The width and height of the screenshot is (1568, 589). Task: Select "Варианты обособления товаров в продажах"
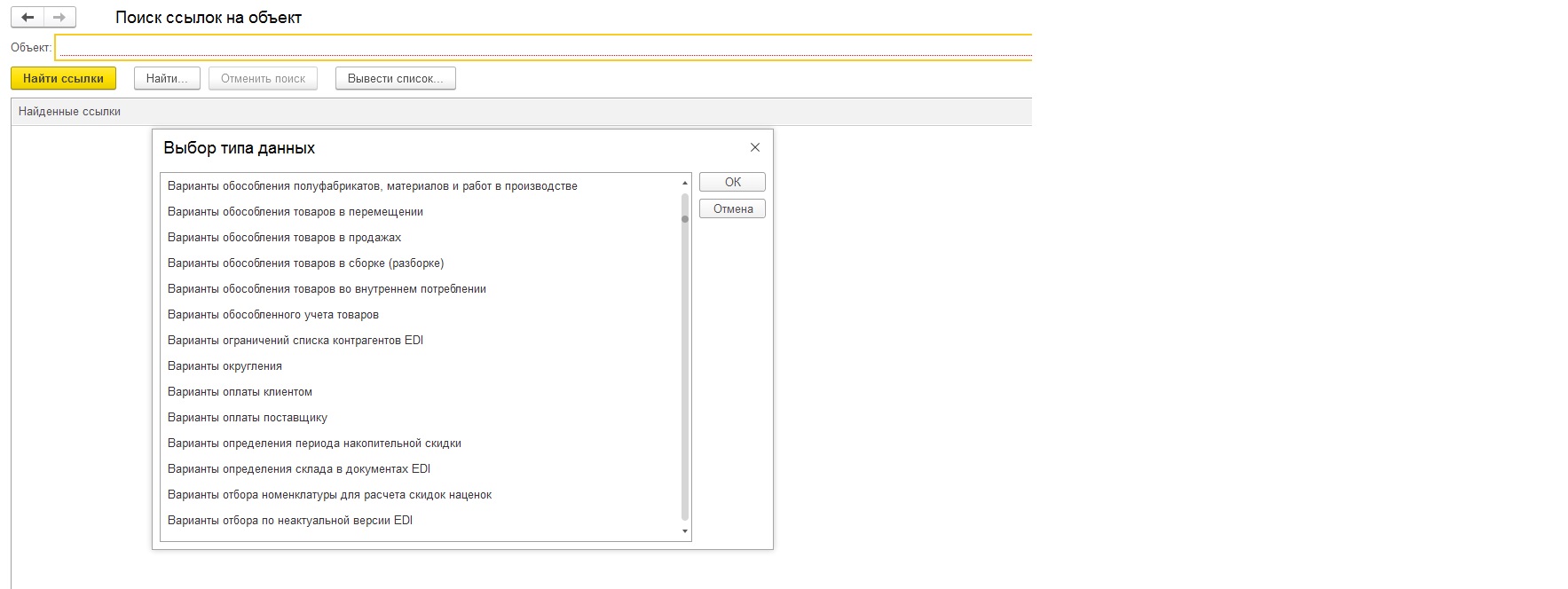click(x=421, y=237)
